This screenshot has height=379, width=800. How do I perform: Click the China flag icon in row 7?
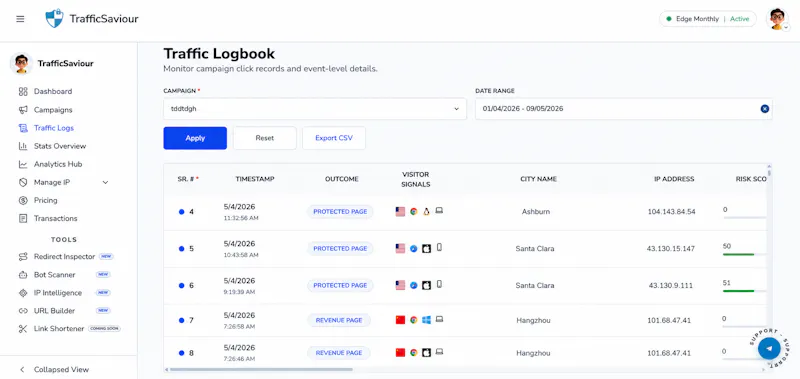[x=401, y=320]
